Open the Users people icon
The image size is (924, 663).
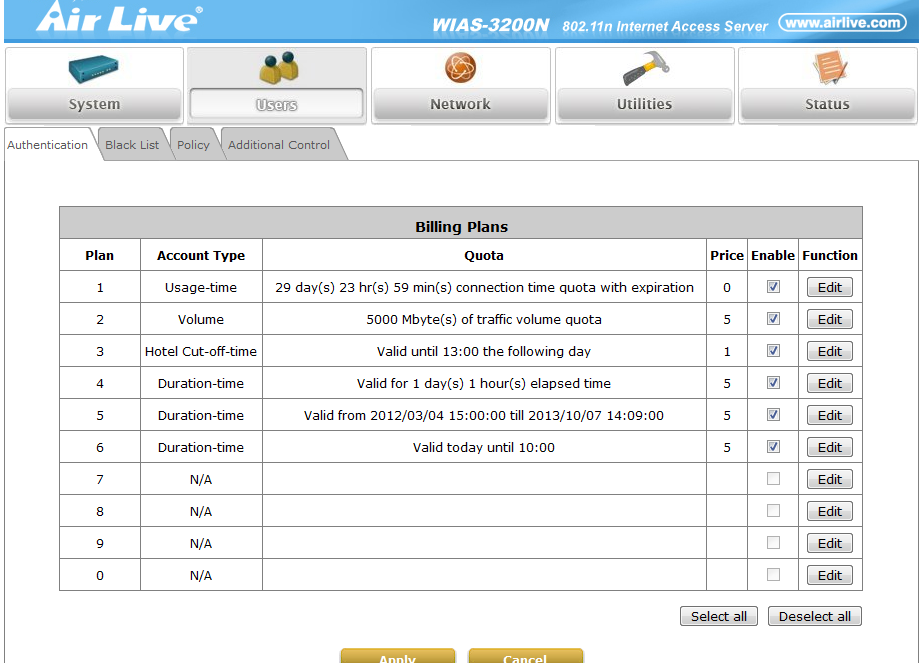tap(276, 69)
